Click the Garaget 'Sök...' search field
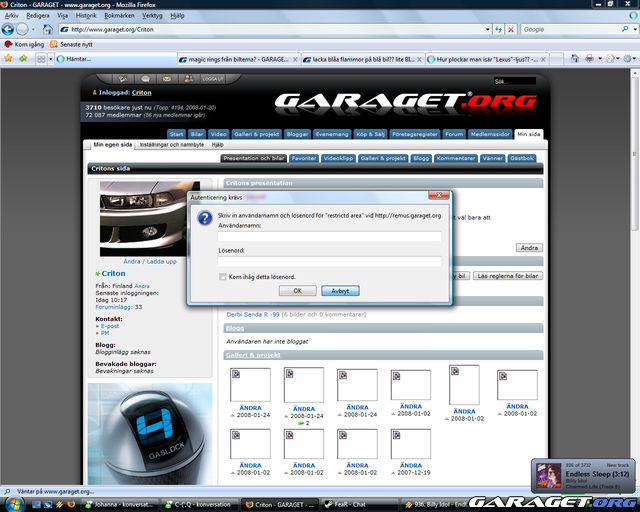 514,81
